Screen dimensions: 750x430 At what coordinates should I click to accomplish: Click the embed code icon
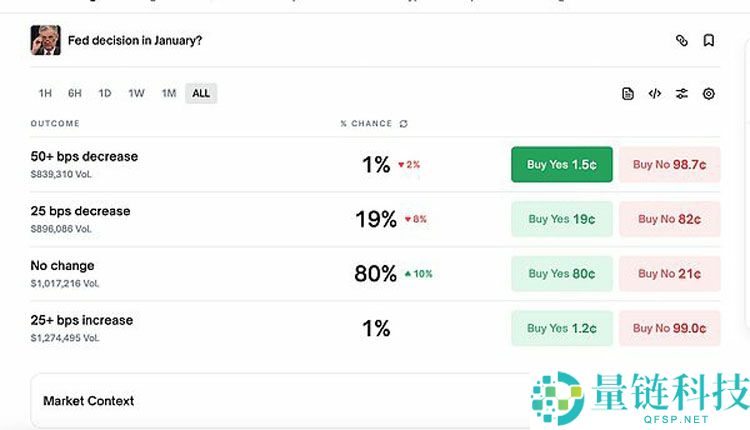(x=655, y=94)
